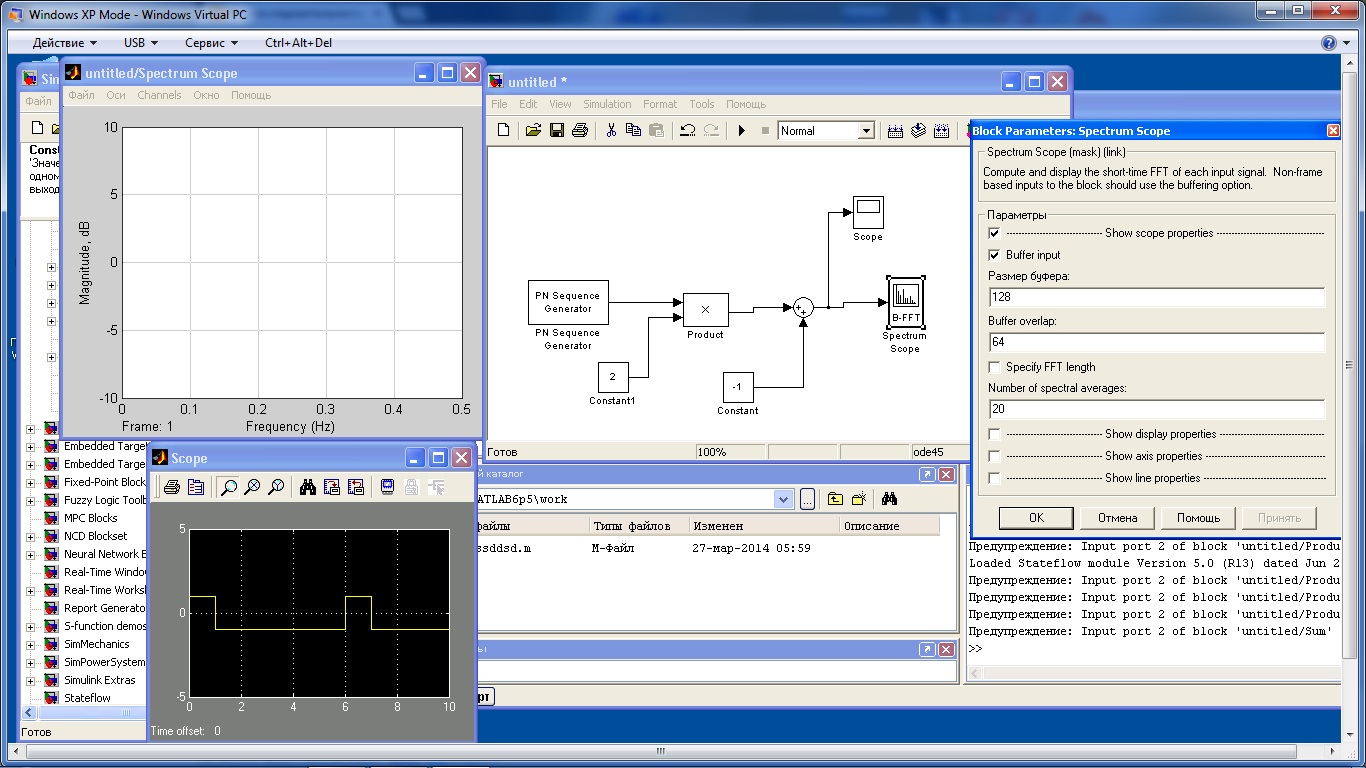The image size is (1366, 768).
Task: Select the Sum block in diagram
Action: (804, 309)
